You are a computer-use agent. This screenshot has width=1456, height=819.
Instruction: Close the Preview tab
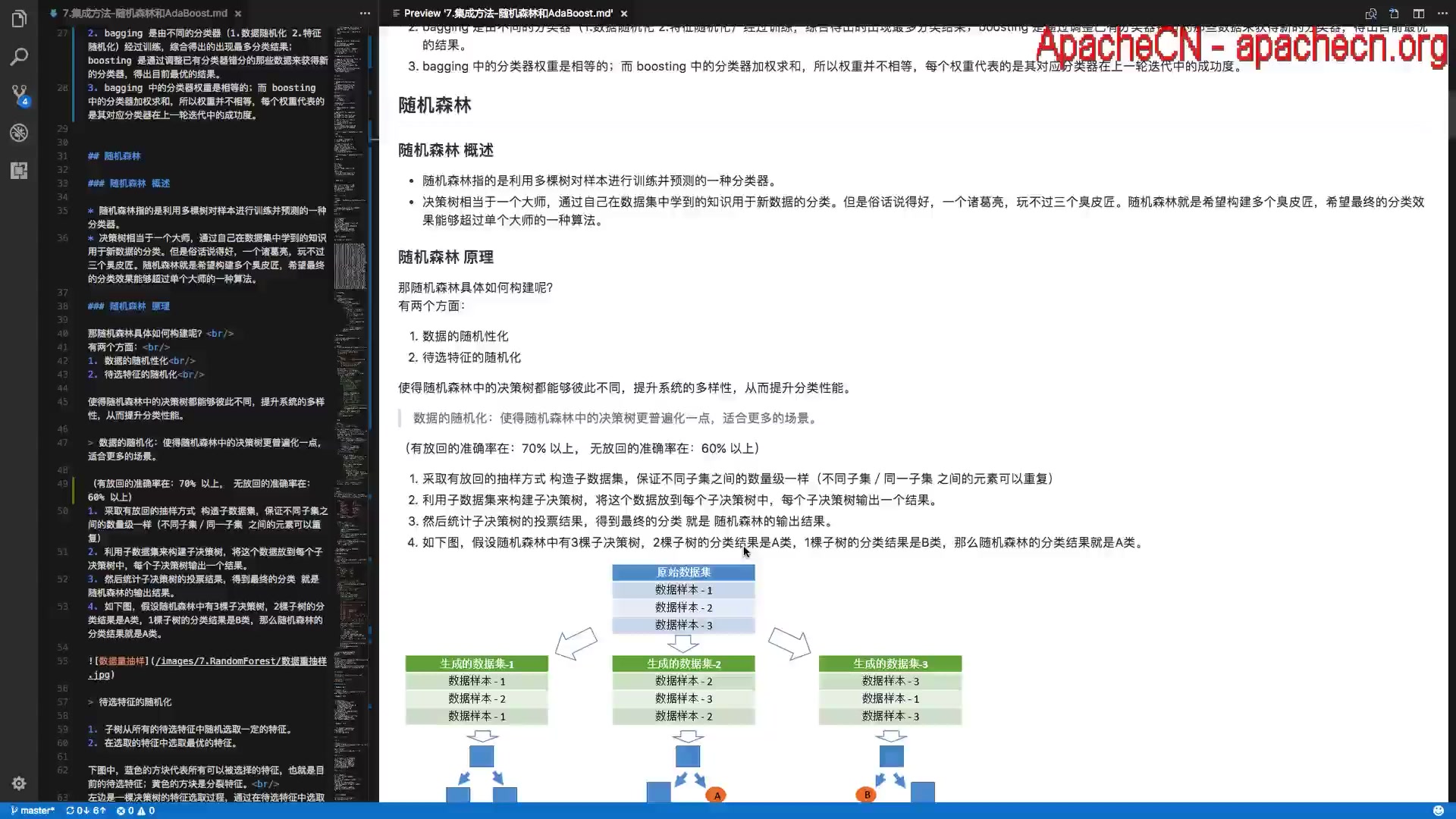[624, 14]
